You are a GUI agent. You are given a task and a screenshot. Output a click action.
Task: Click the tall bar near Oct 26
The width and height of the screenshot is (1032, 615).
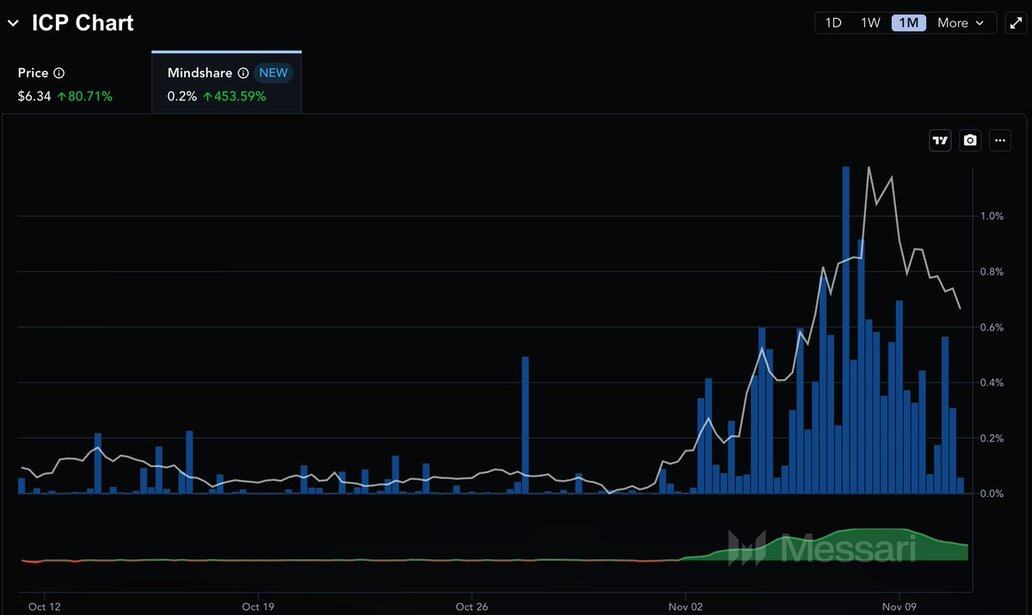[x=525, y=425]
